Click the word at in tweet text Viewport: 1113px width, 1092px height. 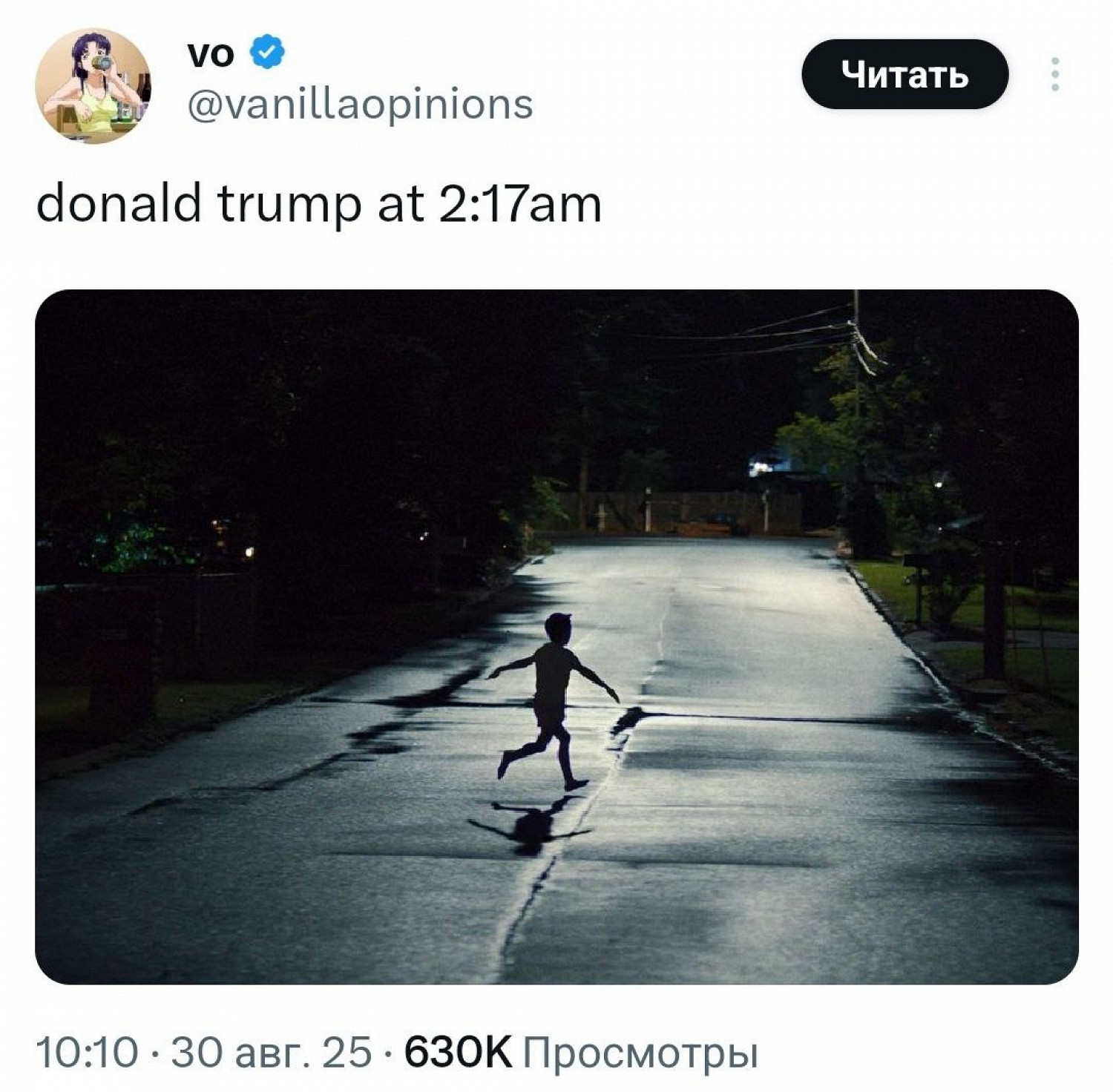coord(401,205)
